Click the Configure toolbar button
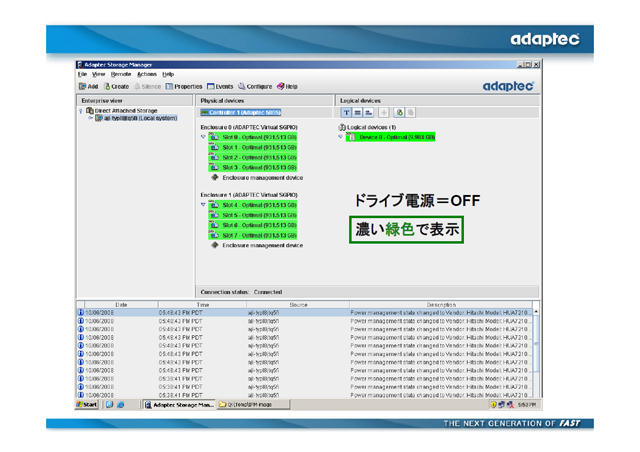This screenshot has height=452, width=640. click(255, 87)
